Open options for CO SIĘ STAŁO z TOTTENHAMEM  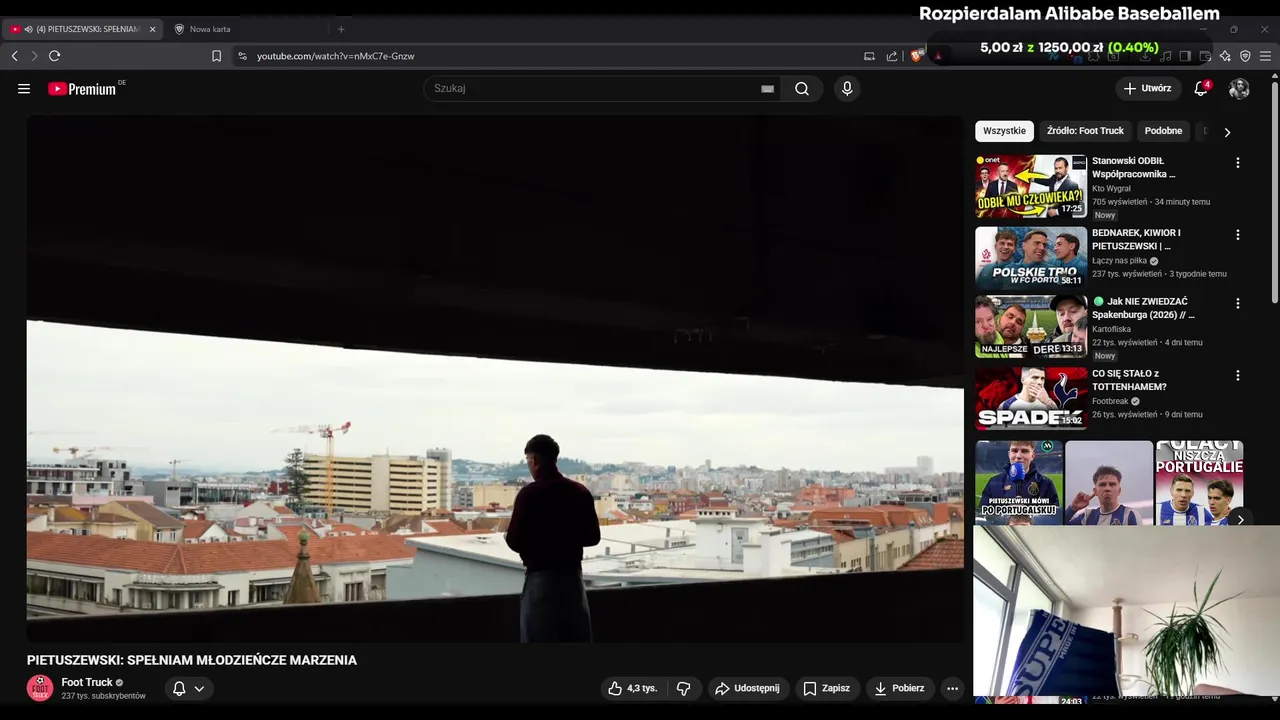[1237, 376]
